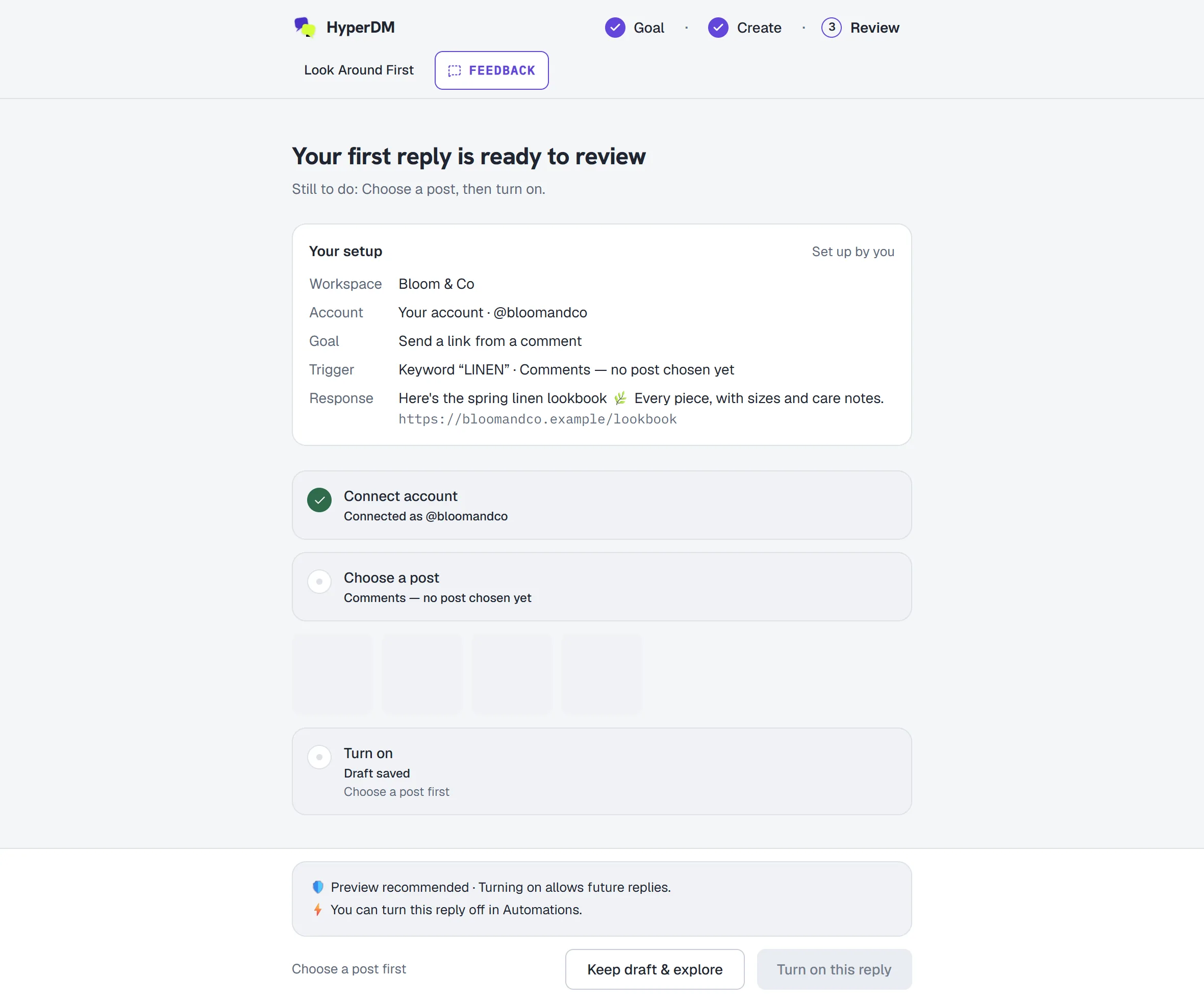This screenshot has width=1204, height=1002.
Task: Open the Feedback button
Action: [x=491, y=70]
